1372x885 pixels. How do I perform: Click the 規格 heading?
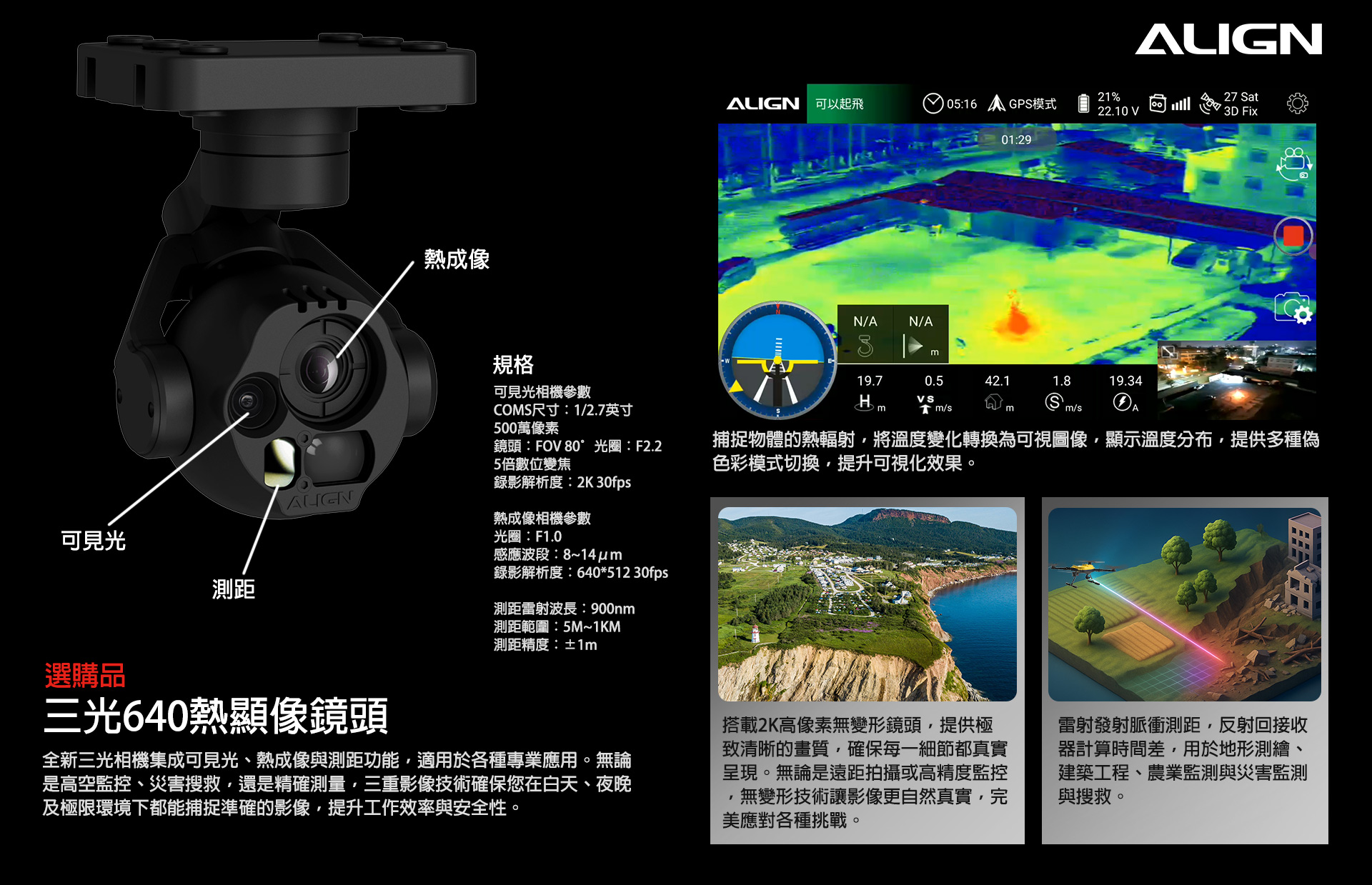click(x=513, y=364)
